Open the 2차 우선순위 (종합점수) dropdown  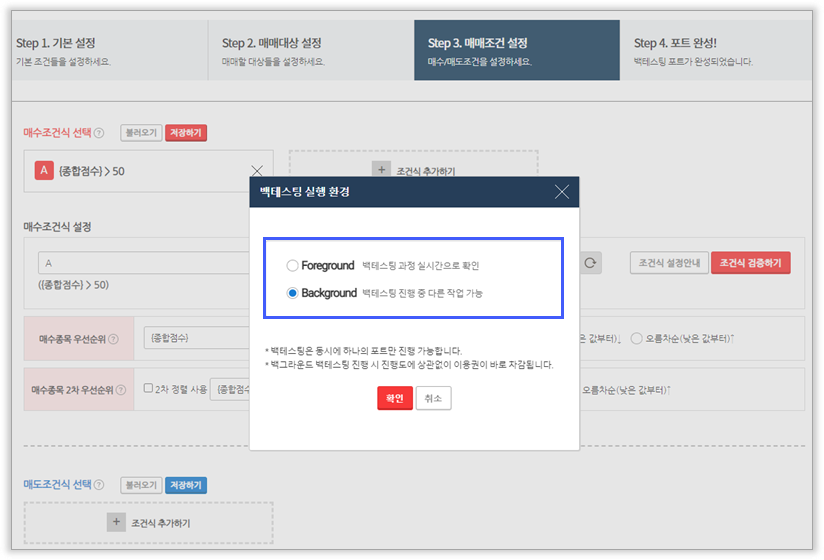tap(230, 389)
